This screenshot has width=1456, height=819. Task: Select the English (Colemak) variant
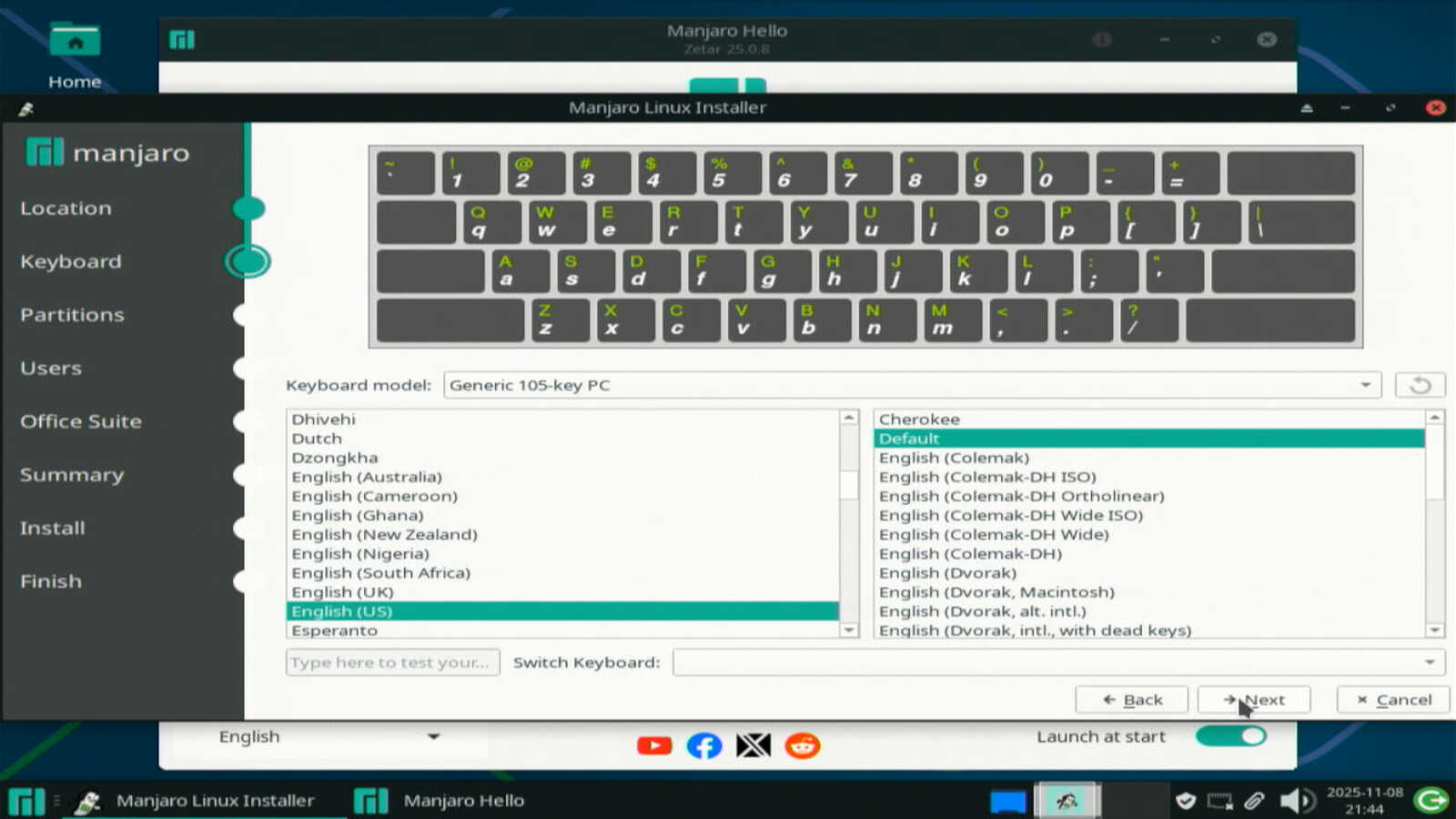(1149, 458)
